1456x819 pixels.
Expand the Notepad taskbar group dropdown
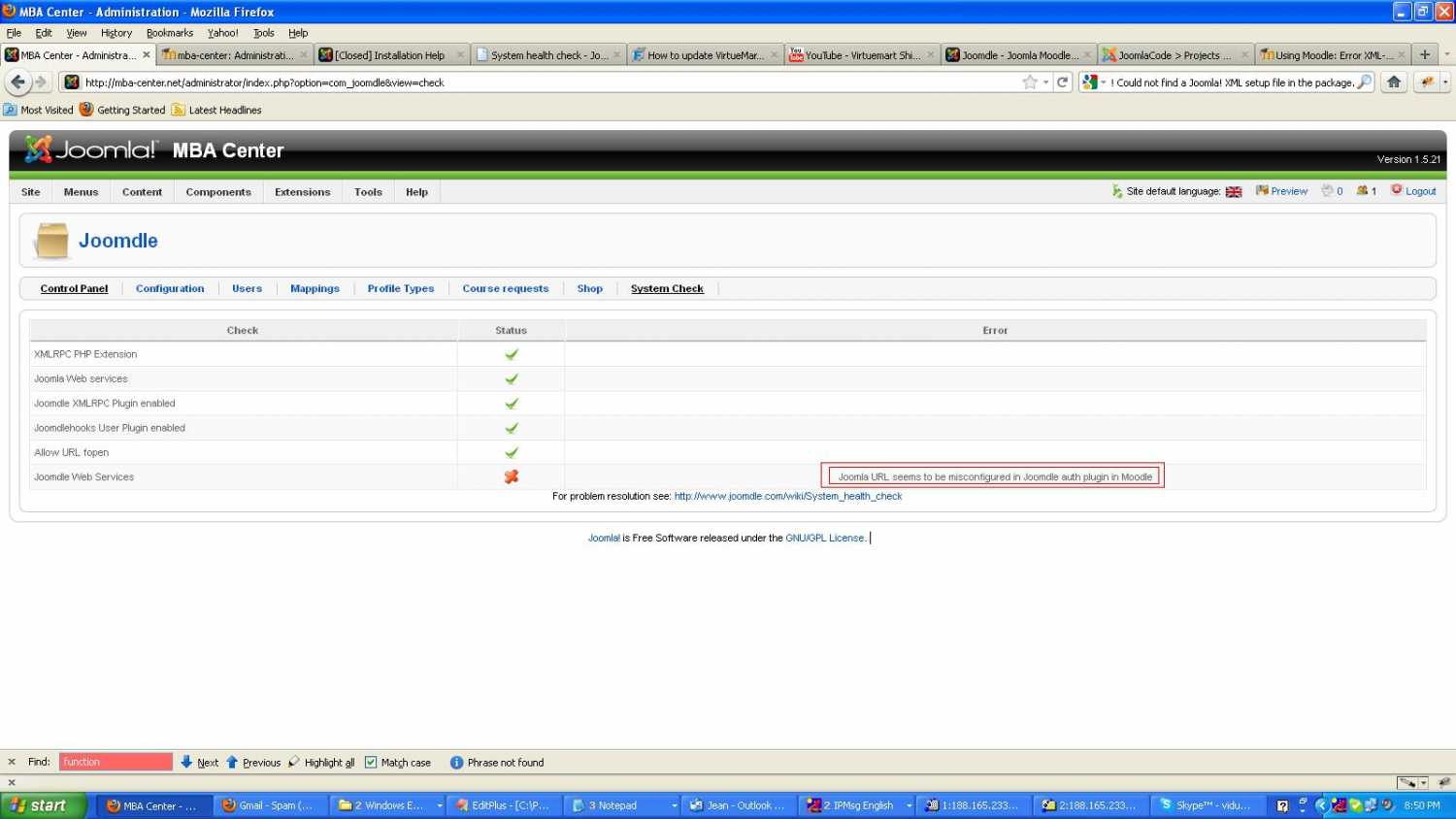(675, 805)
